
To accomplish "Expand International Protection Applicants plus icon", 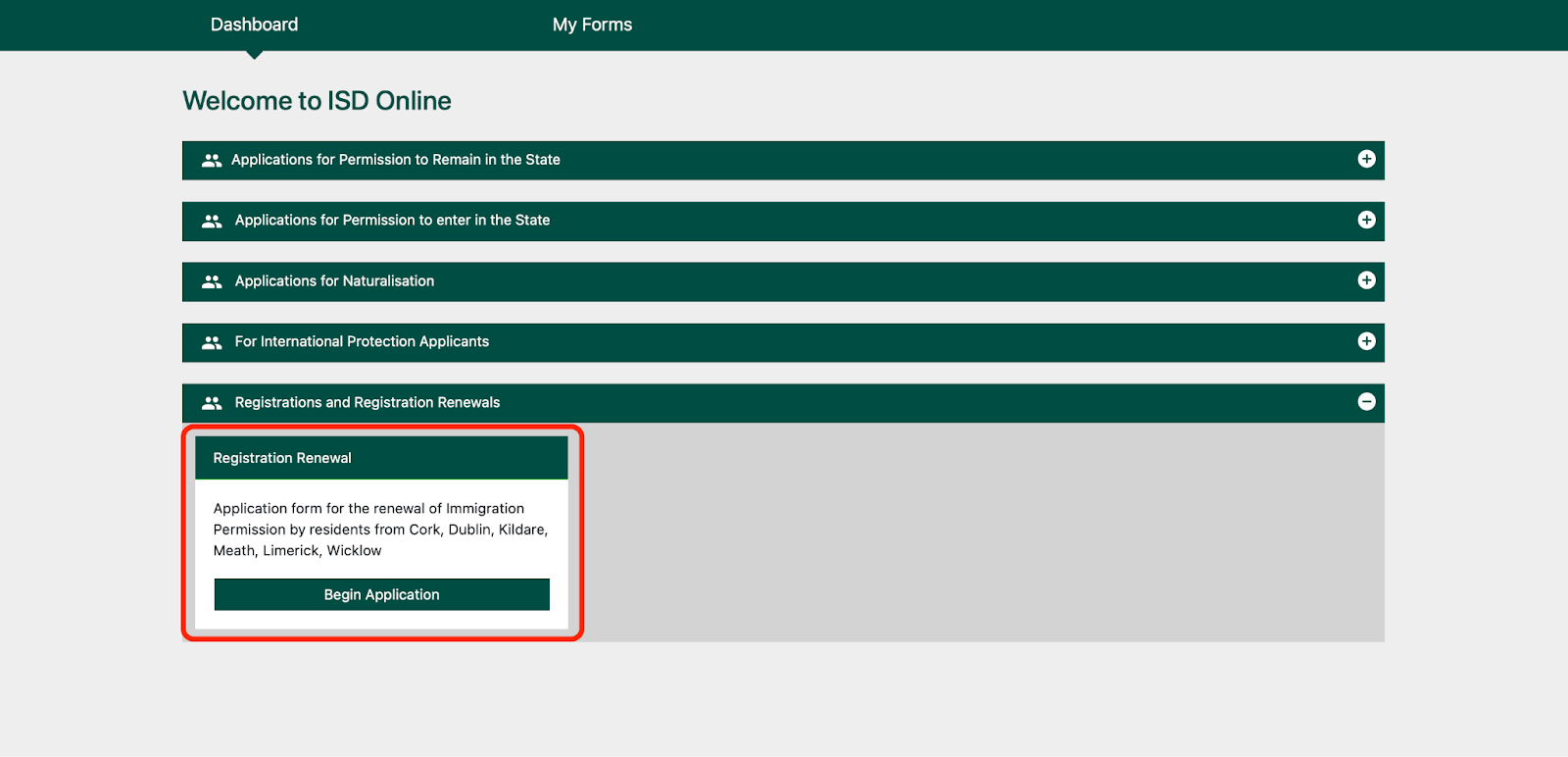I will pos(1366,341).
